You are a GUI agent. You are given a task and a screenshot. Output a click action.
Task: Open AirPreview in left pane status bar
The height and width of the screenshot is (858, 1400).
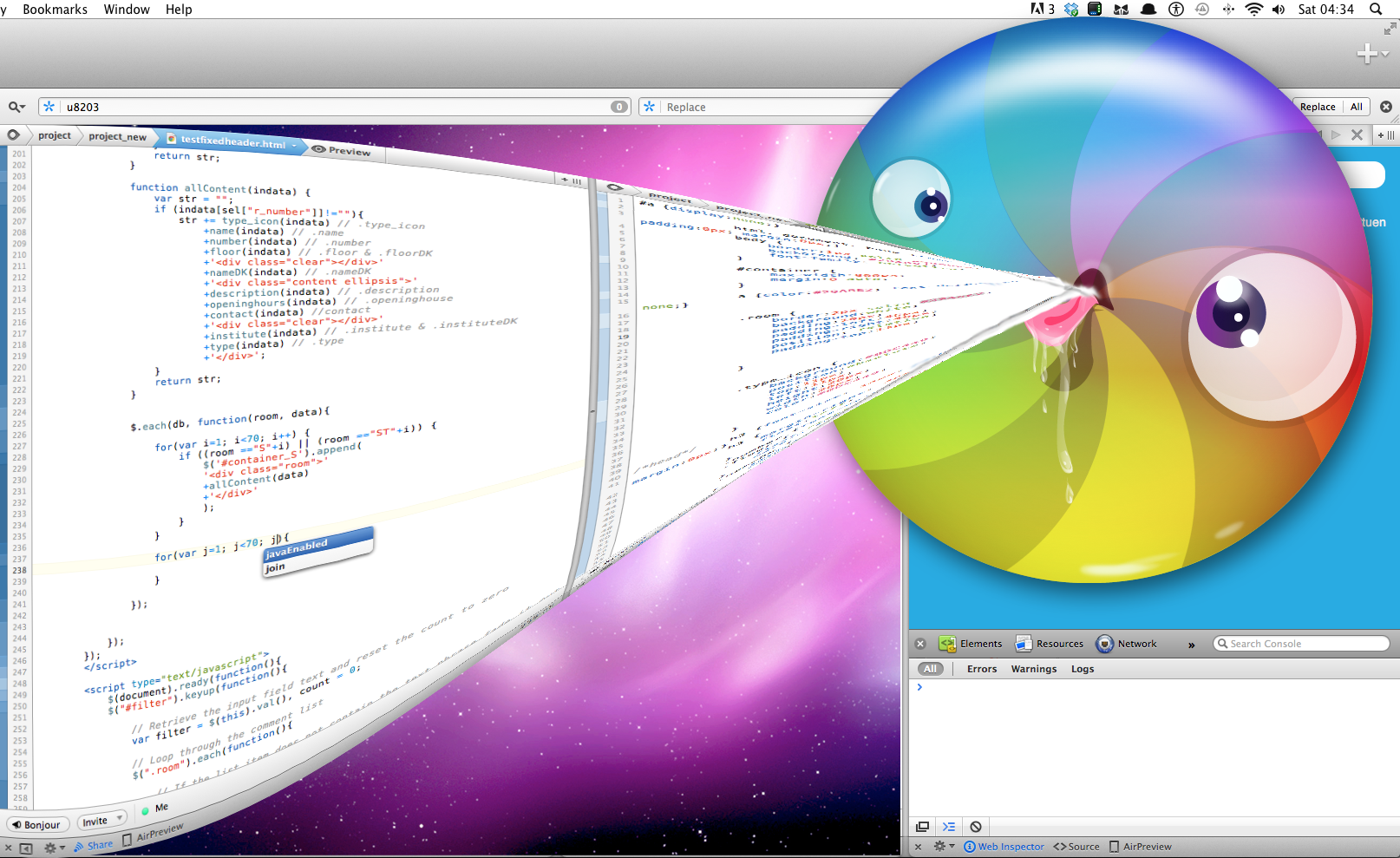[154, 834]
